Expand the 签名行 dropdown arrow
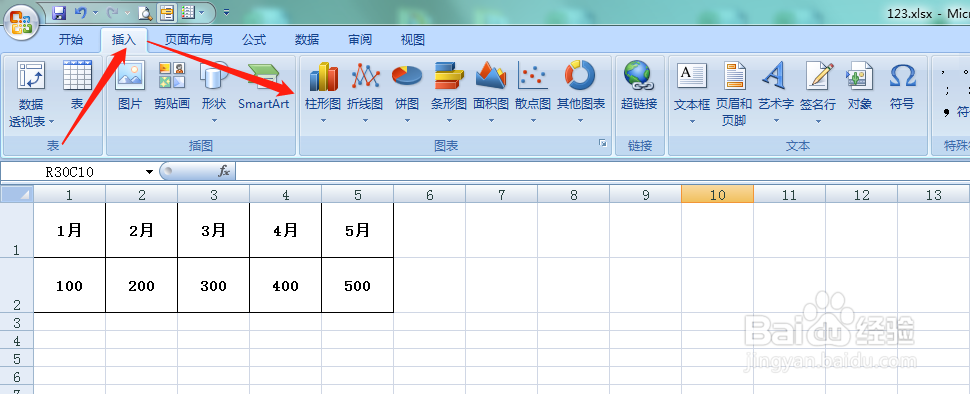 tap(818, 120)
